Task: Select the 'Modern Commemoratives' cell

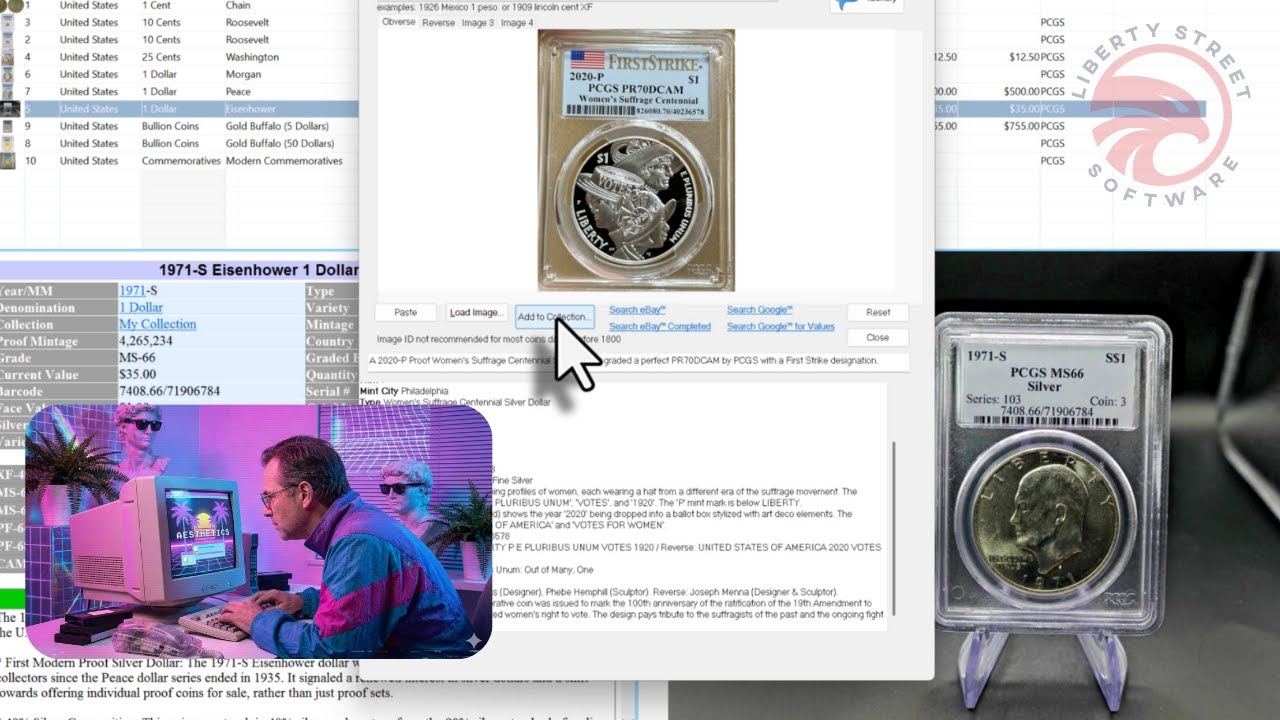Action: pos(284,160)
